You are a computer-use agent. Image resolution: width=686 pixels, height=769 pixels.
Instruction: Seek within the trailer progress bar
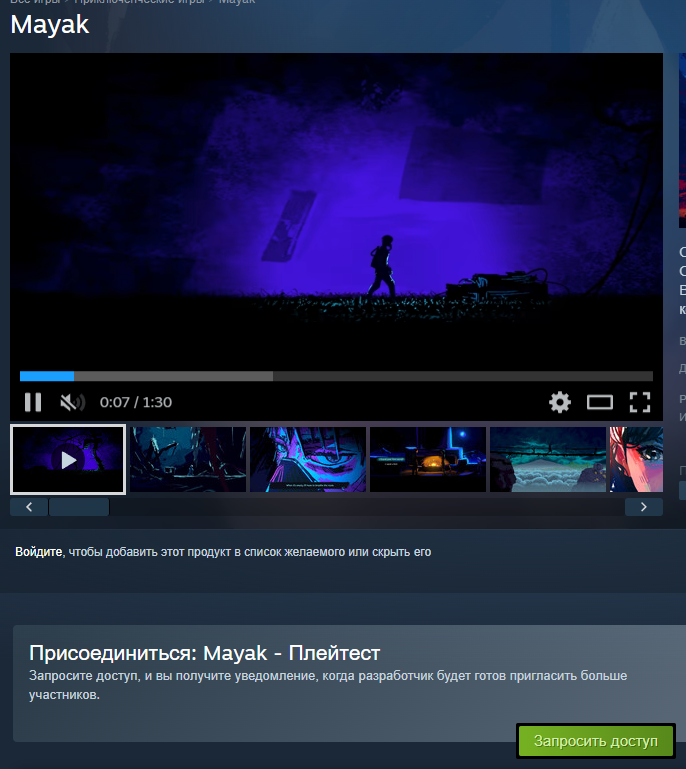pyautogui.click(x=336, y=376)
